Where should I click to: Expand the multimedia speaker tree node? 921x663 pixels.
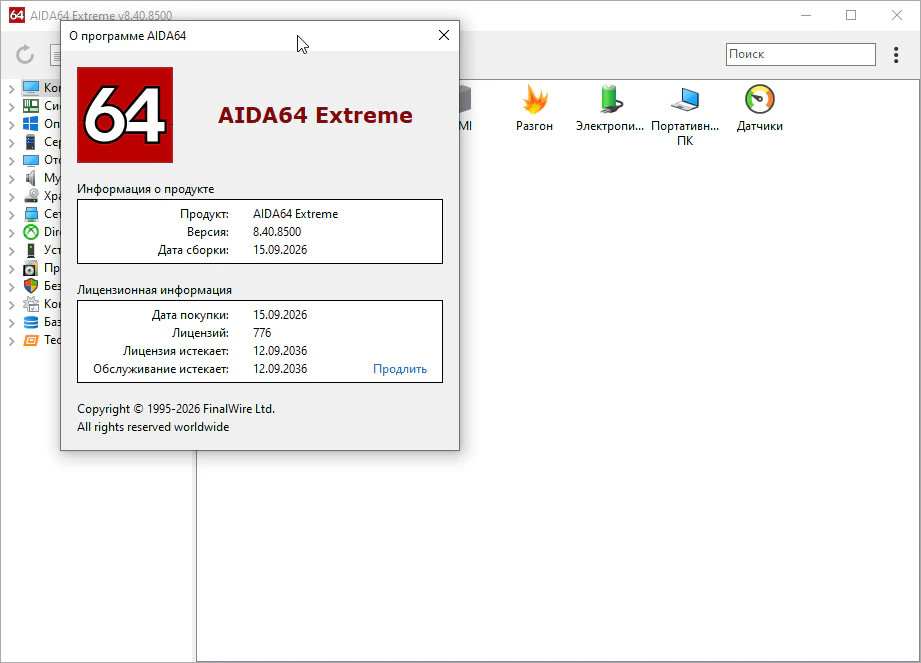point(11,179)
